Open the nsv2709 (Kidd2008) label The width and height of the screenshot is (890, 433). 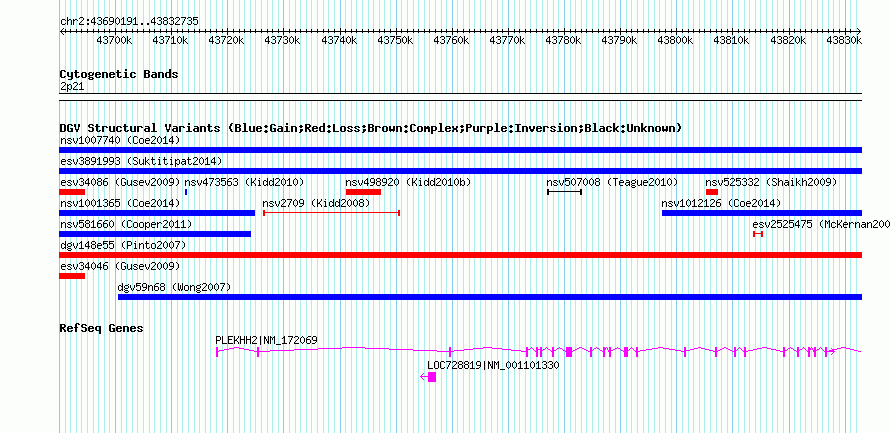[316, 203]
